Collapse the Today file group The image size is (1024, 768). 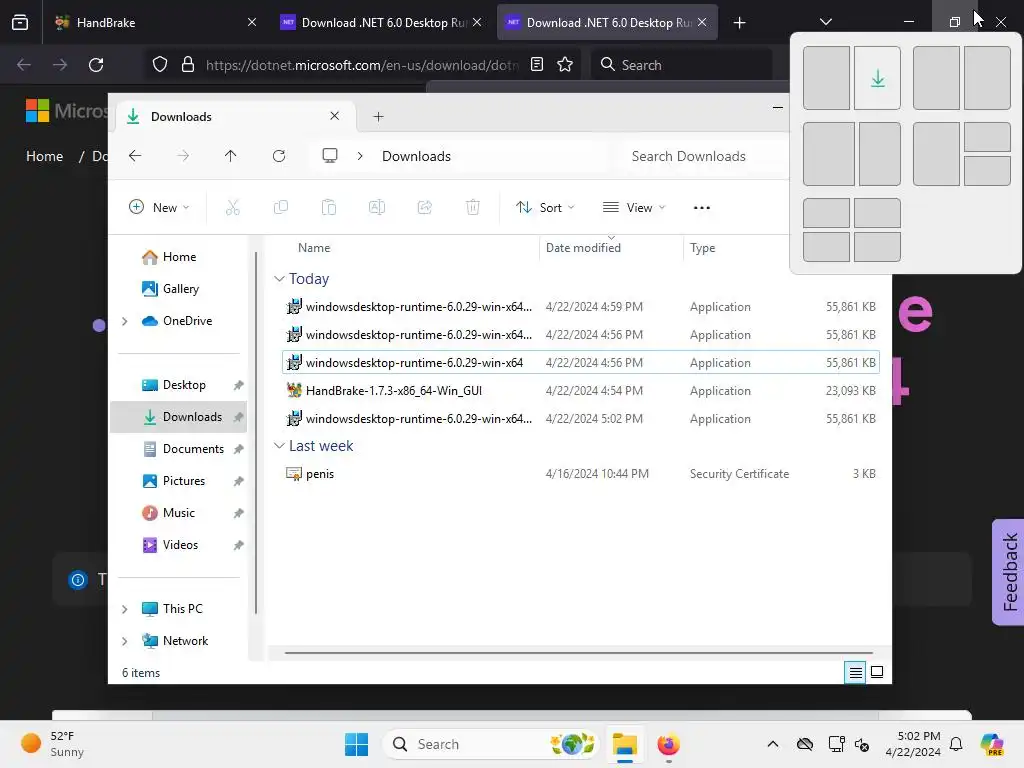pyautogui.click(x=279, y=279)
